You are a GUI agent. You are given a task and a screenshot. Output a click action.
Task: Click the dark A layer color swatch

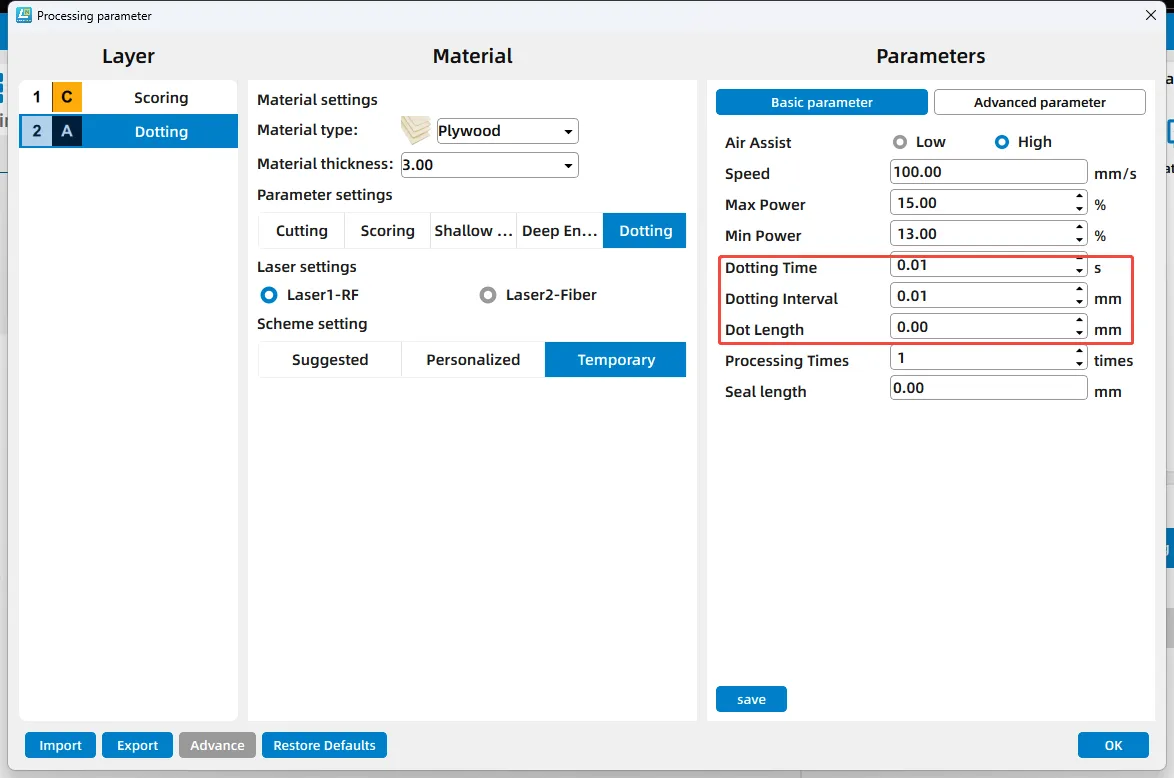tap(67, 131)
